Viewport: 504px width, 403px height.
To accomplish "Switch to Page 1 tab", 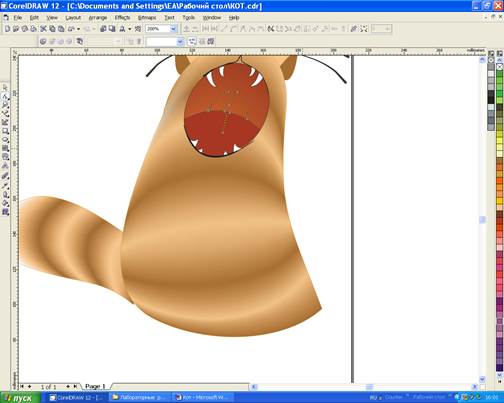I will pyautogui.click(x=95, y=386).
